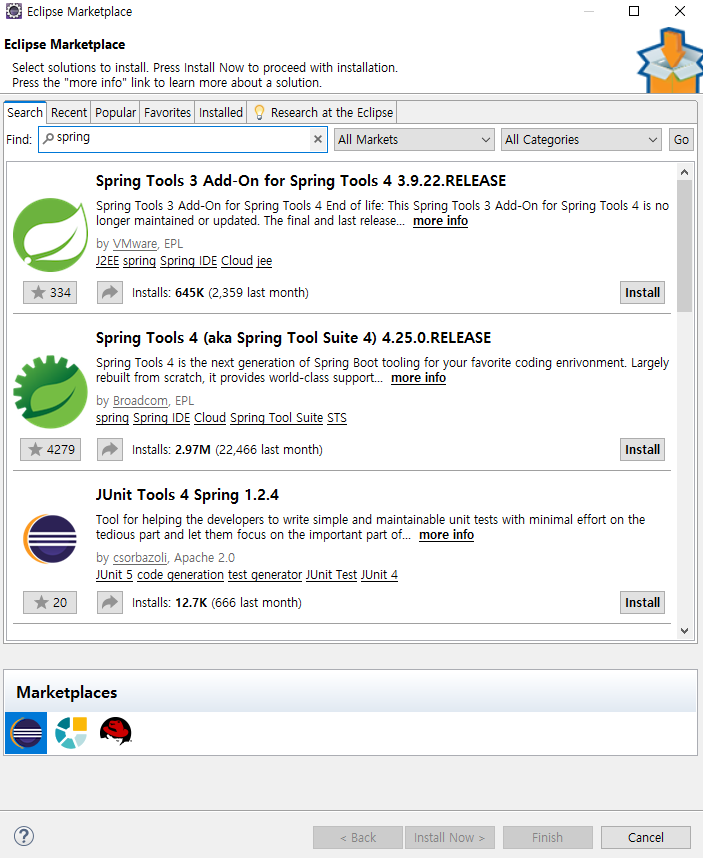Click the results list scrollbar thumb

coord(684,246)
